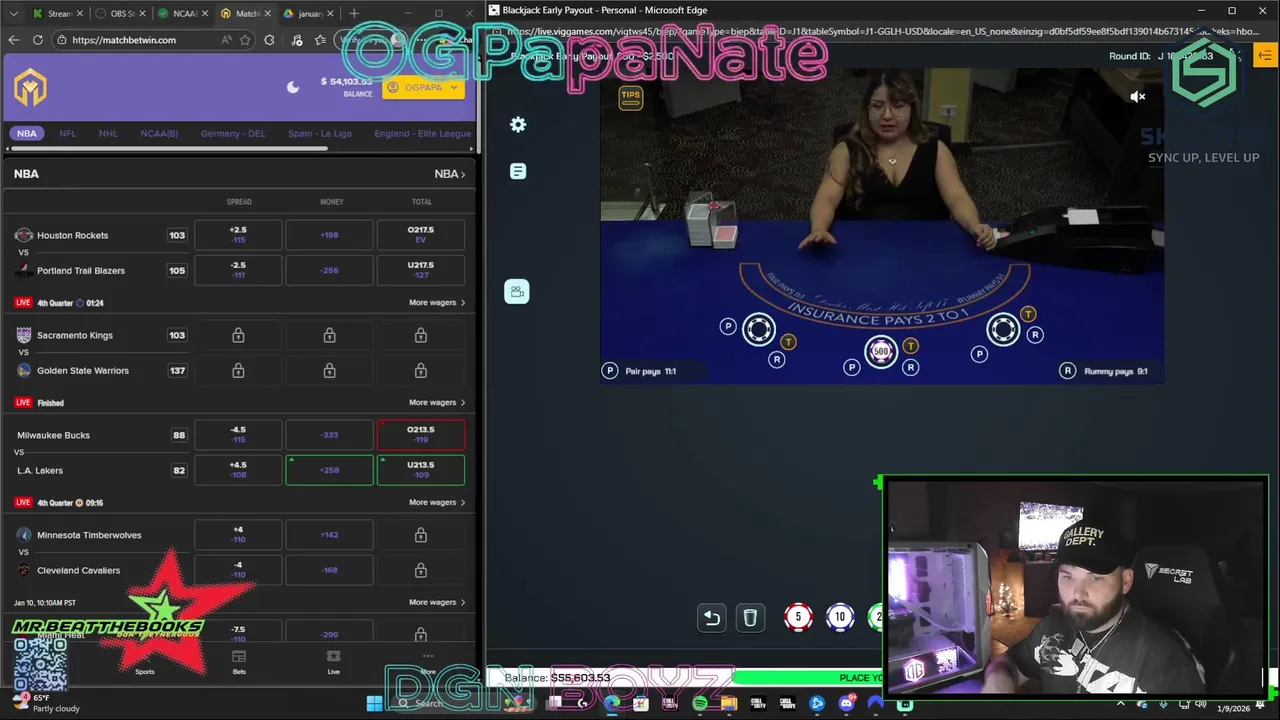Image resolution: width=1280 pixels, height=720 pixels.
Task: Clear bets with the trash icon
Action: pyautogui.click(x=750, y=618)
